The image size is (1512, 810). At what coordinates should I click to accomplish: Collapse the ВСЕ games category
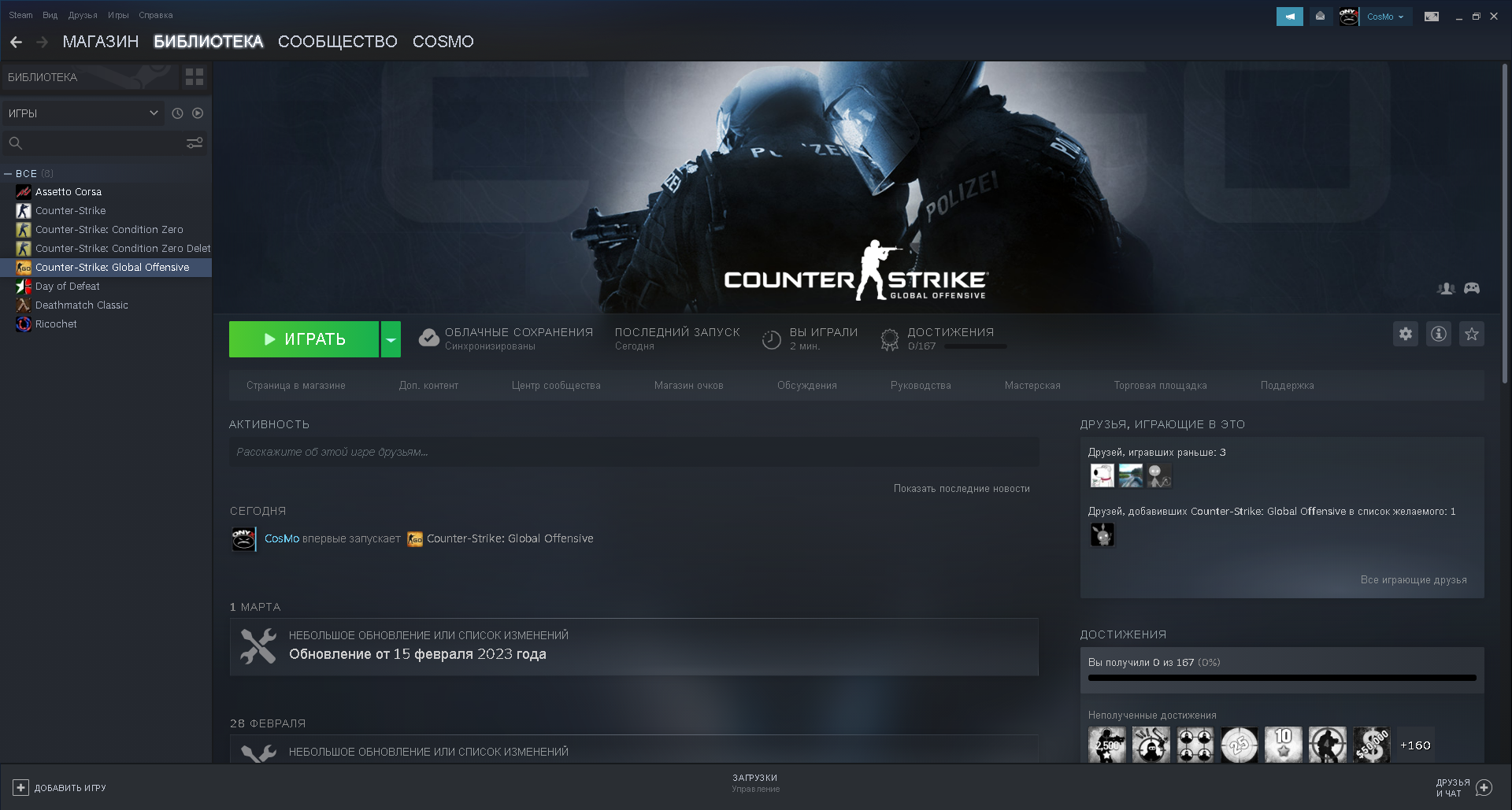click(x=8, y=174)
